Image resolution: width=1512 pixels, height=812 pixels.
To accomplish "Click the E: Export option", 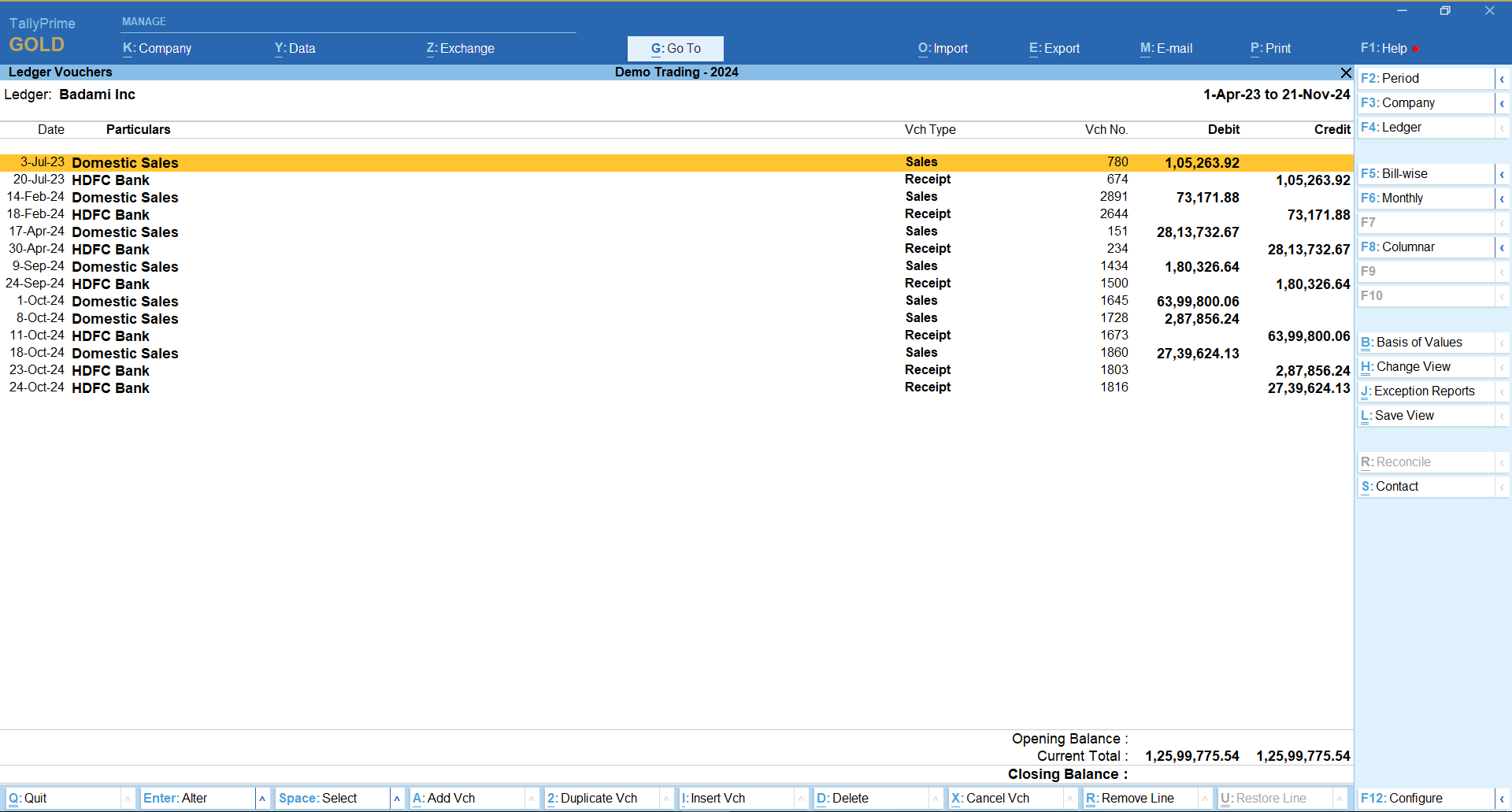I will tap(1054, 48).
